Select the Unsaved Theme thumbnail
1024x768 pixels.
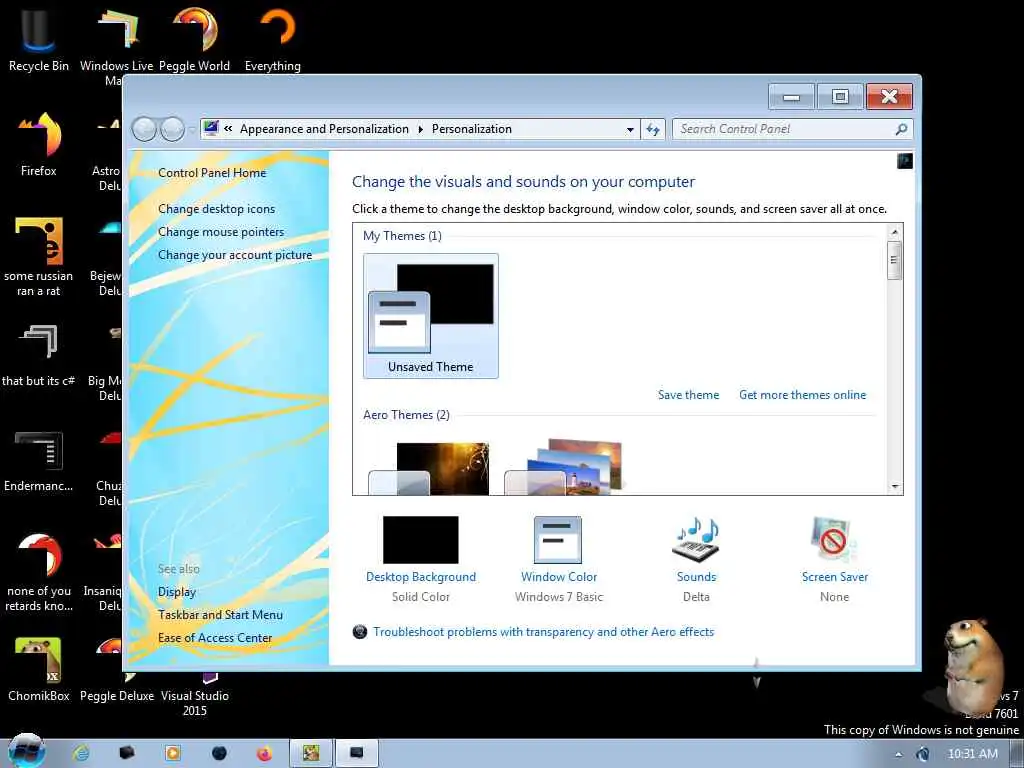tap(430, 316)
